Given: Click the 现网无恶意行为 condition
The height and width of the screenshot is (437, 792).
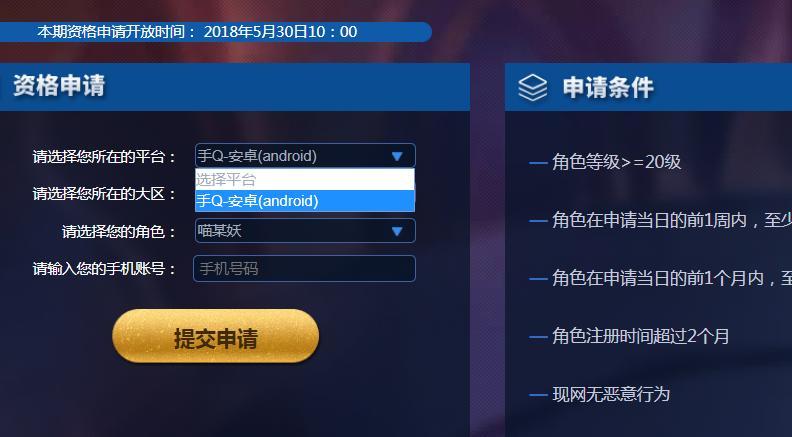Looking at the screenshot, I should click(x=611, y=394).
